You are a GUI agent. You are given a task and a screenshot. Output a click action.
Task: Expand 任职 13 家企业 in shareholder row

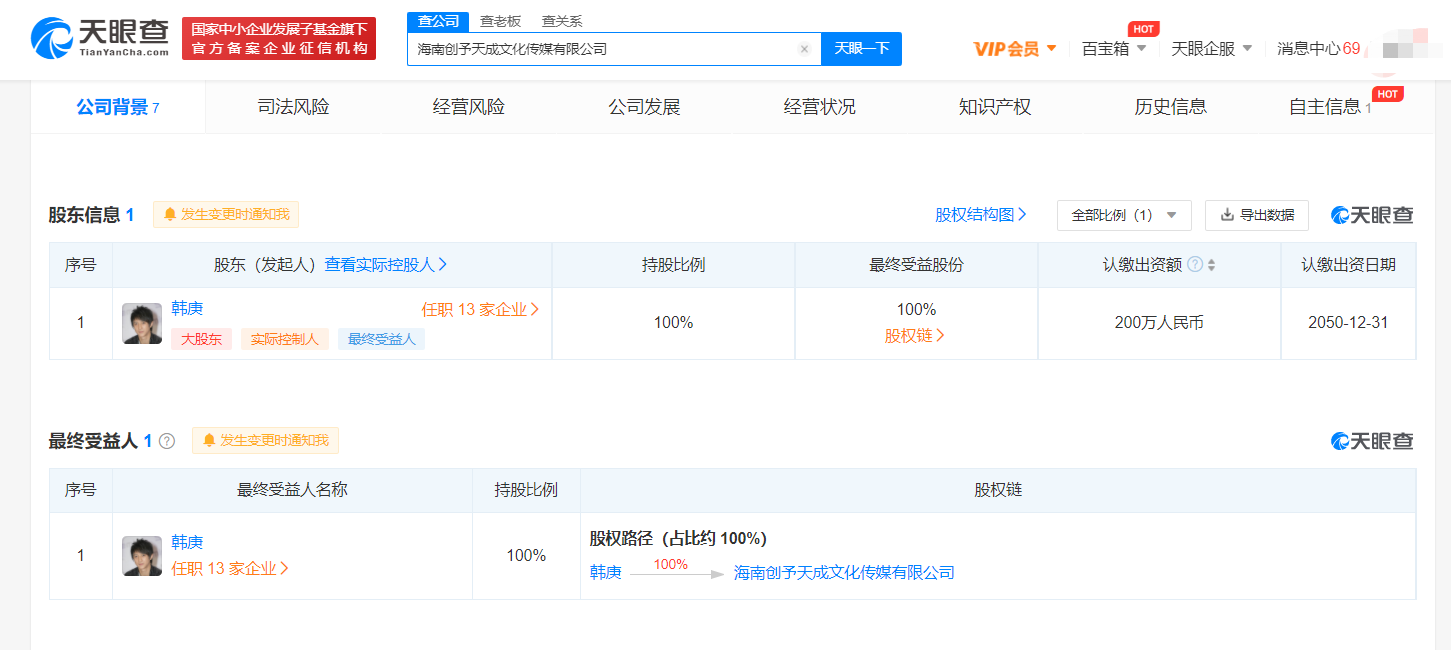[x=481, y=310]
